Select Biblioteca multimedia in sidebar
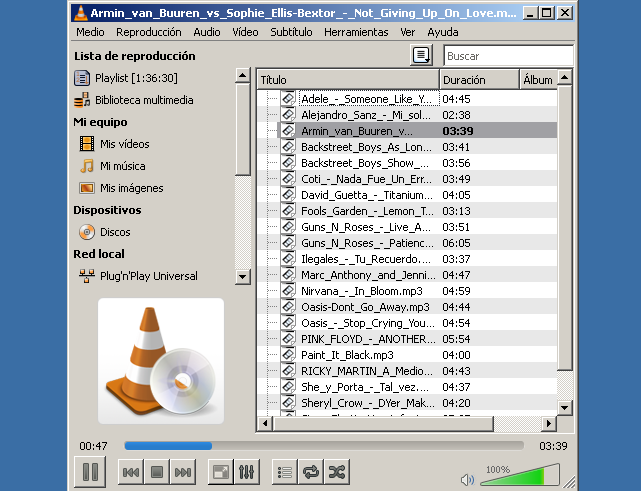This screenshot has height=491, width=641. click(134, 100)
